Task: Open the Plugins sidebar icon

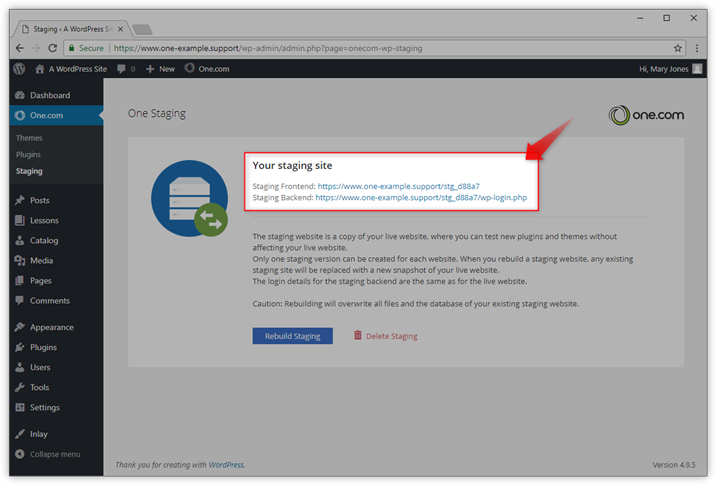Action: tap(20, 347)
